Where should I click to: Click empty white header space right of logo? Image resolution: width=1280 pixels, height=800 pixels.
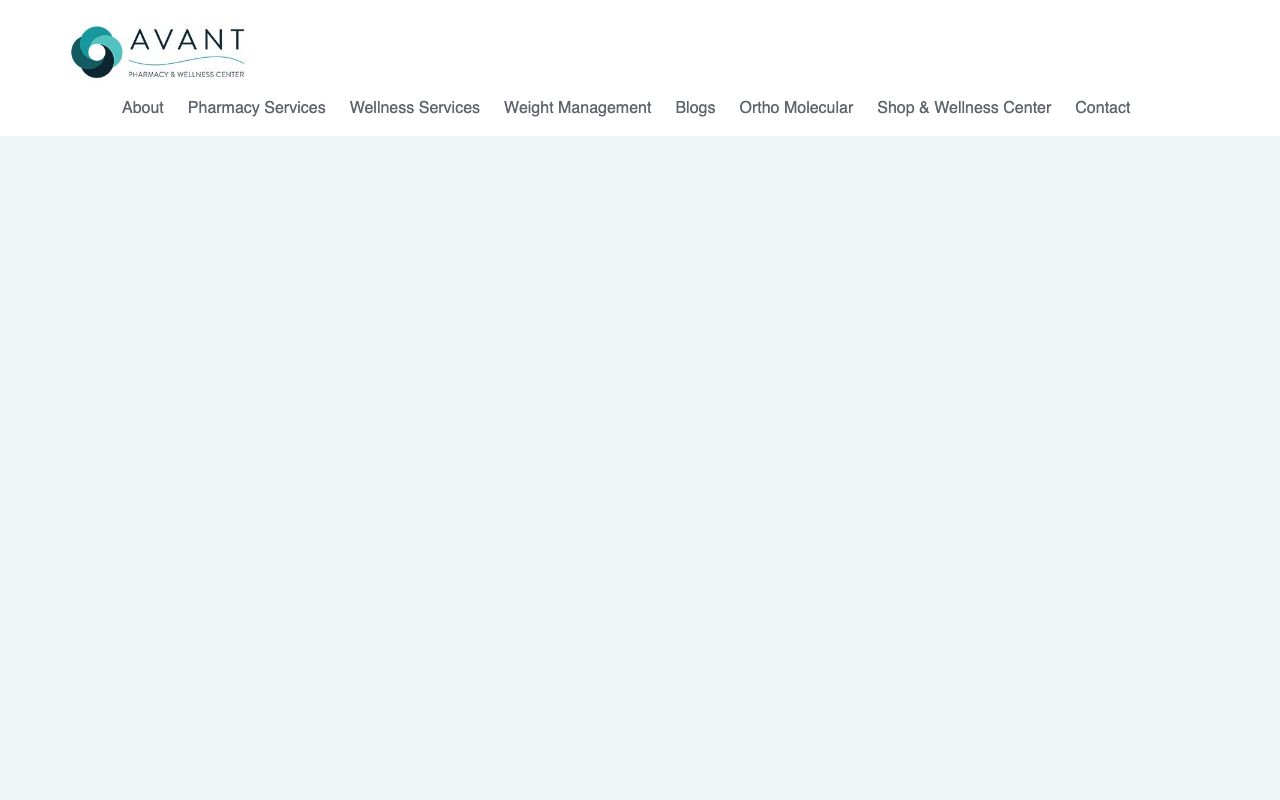tap(700, 45)
